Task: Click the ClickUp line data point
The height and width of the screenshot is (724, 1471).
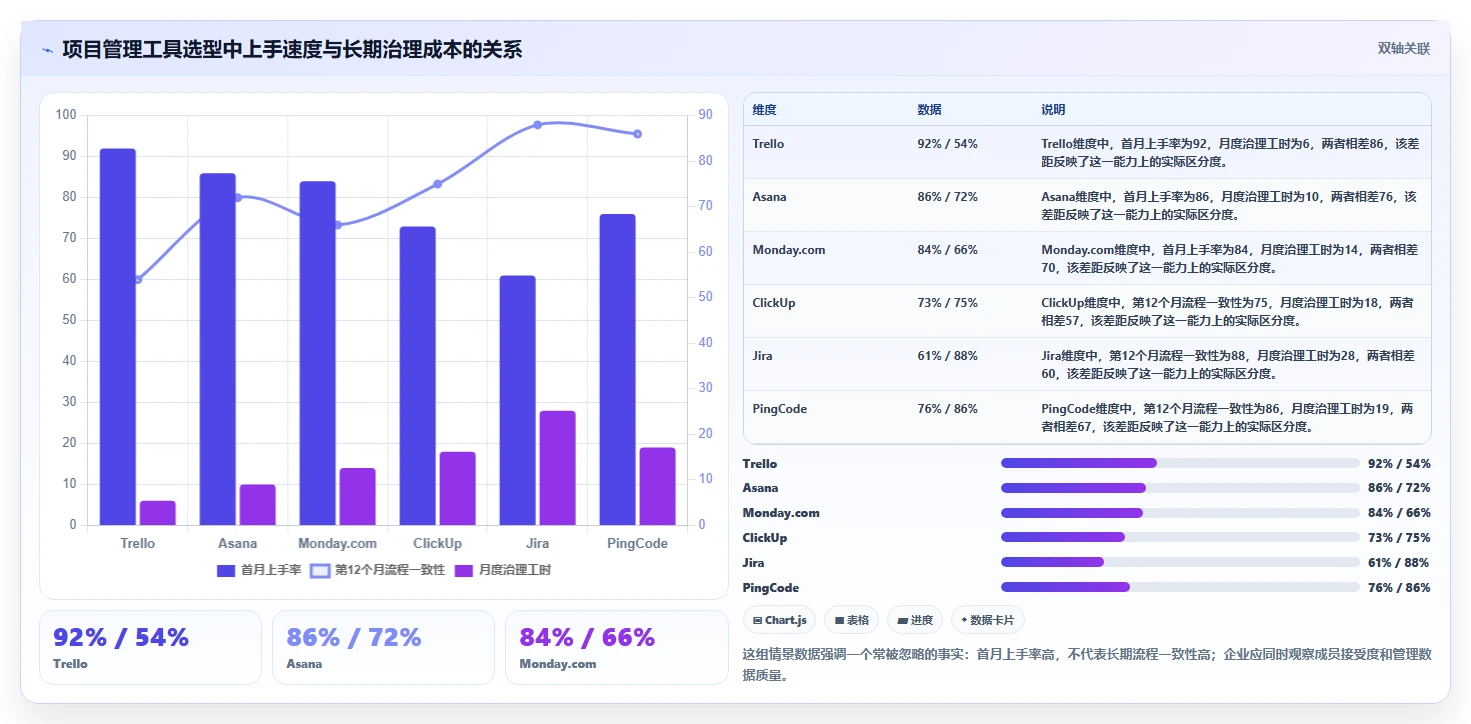Action: [438, 184]
